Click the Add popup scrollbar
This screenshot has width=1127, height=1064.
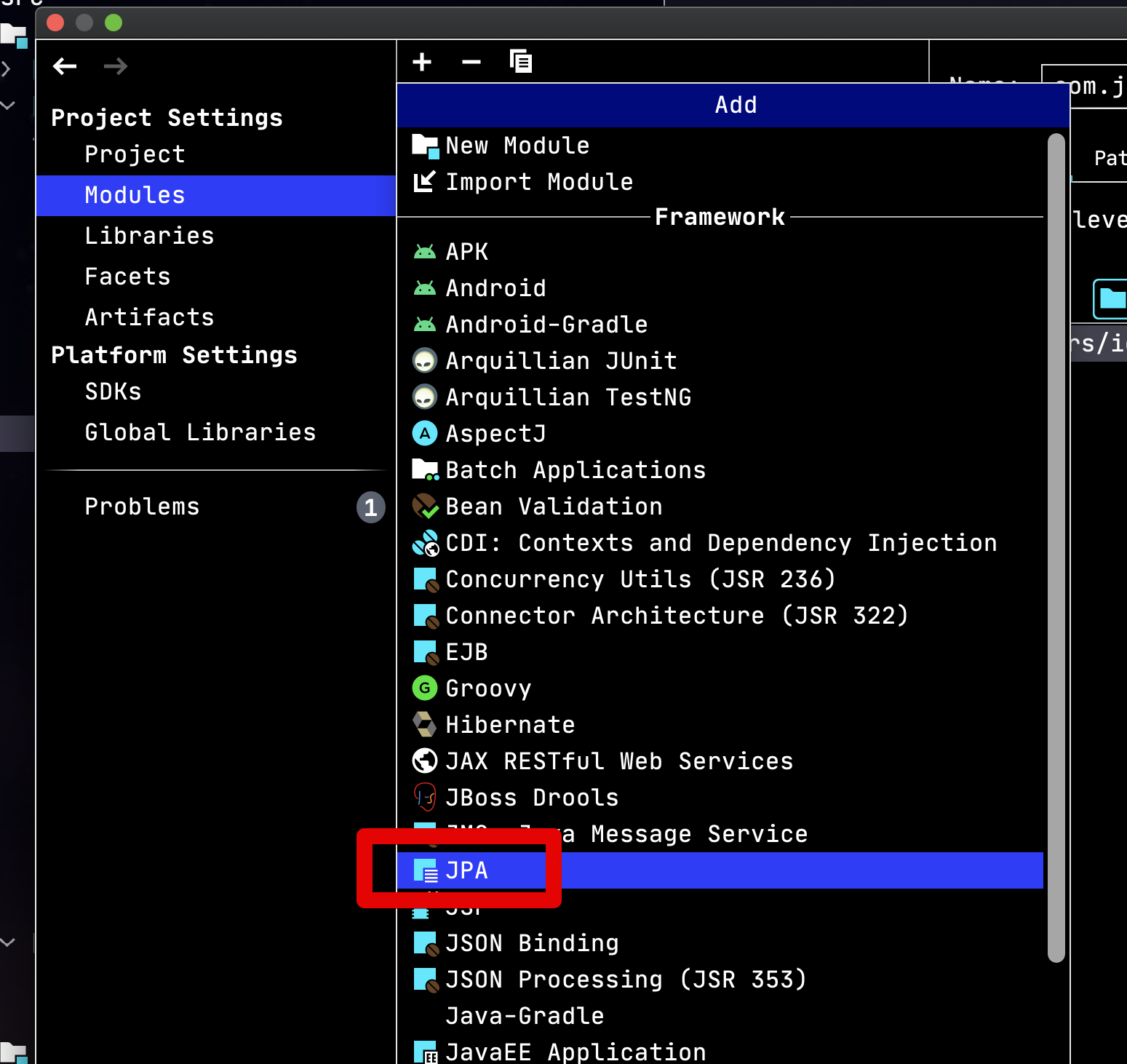(1056, 548)
